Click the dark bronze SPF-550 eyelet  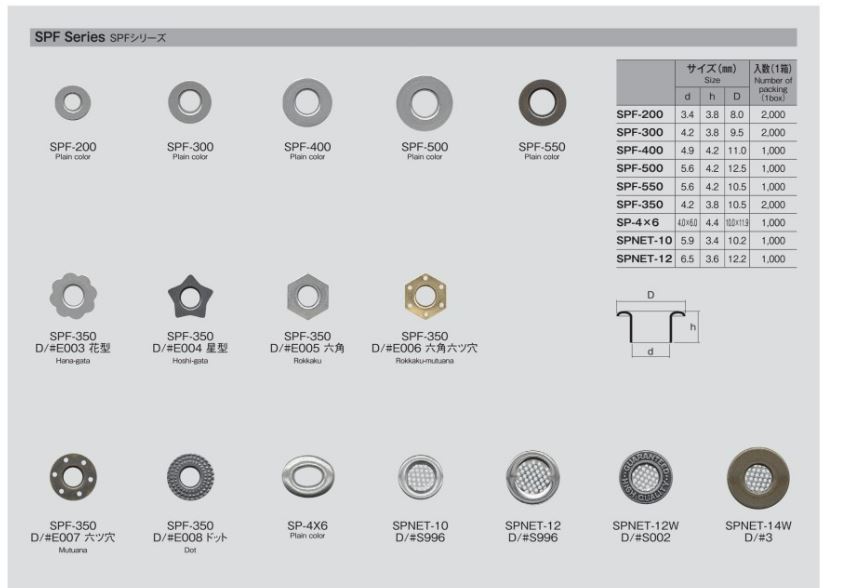click(x=541, y=101)
